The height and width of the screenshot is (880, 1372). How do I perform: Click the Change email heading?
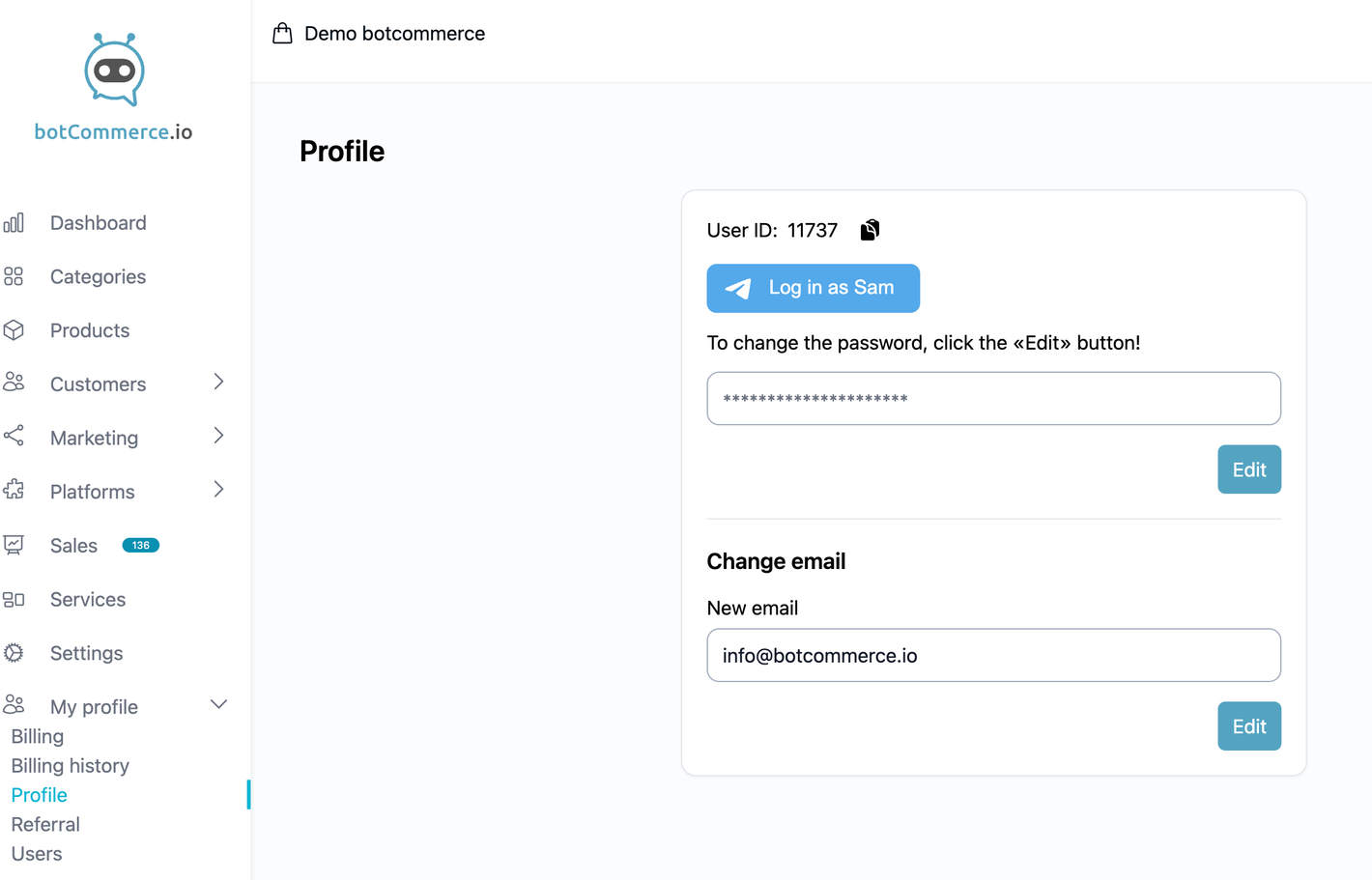coord(776,561)
